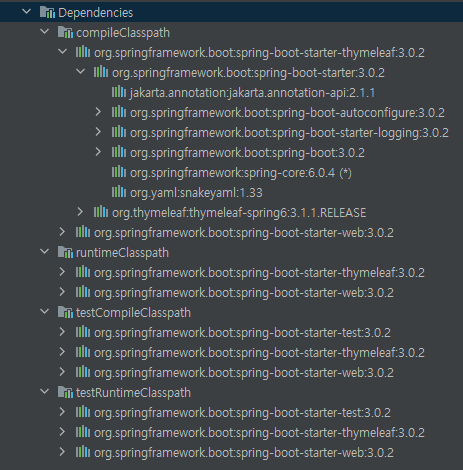Click library icon of jakarta.annotation-api:2.1.1
Viewport: 463px width, 470px height.
pos(119,92)
